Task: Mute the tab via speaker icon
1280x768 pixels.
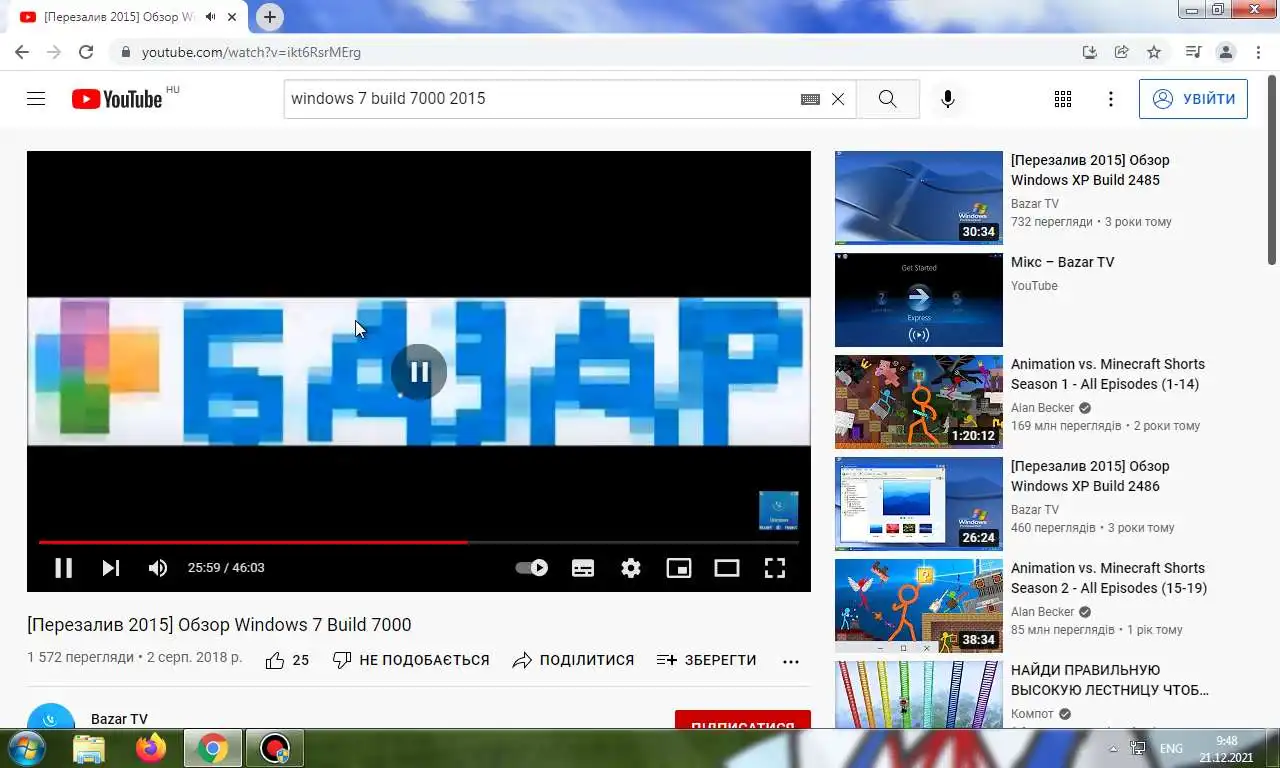Action: tap(211, 17)
